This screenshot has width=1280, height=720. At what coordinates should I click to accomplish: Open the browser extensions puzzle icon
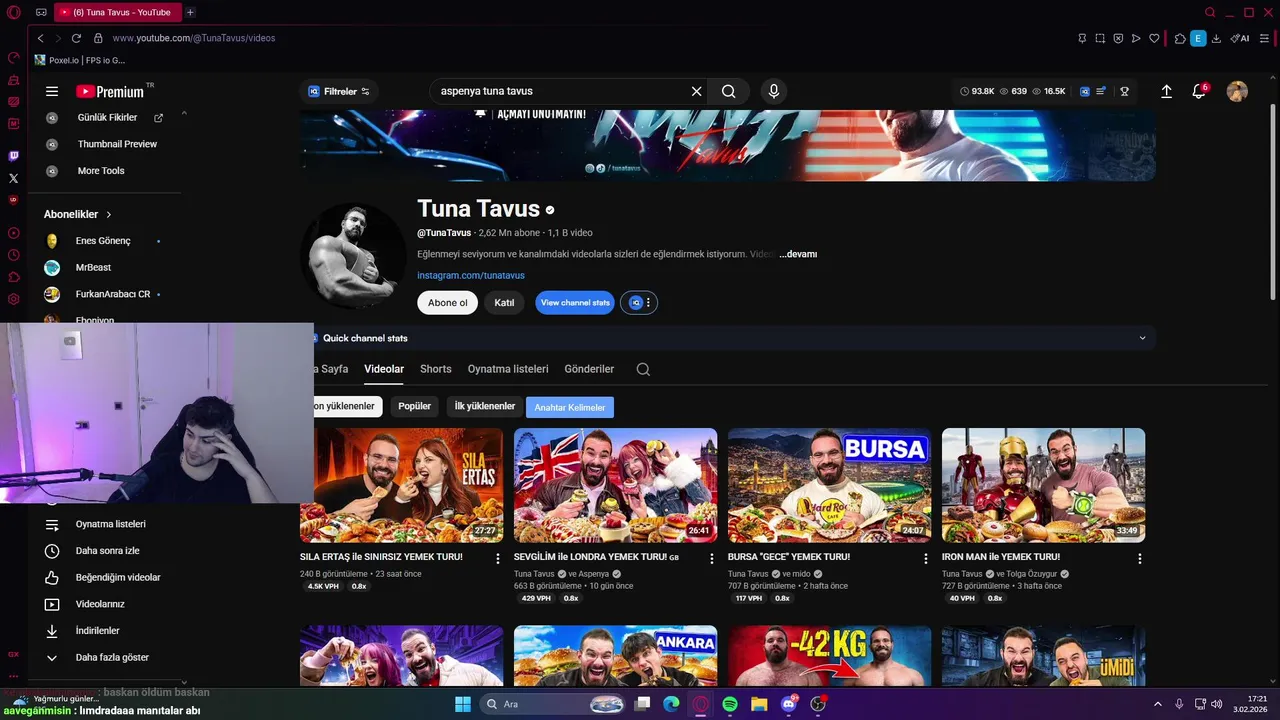[x=1180, y=38]
